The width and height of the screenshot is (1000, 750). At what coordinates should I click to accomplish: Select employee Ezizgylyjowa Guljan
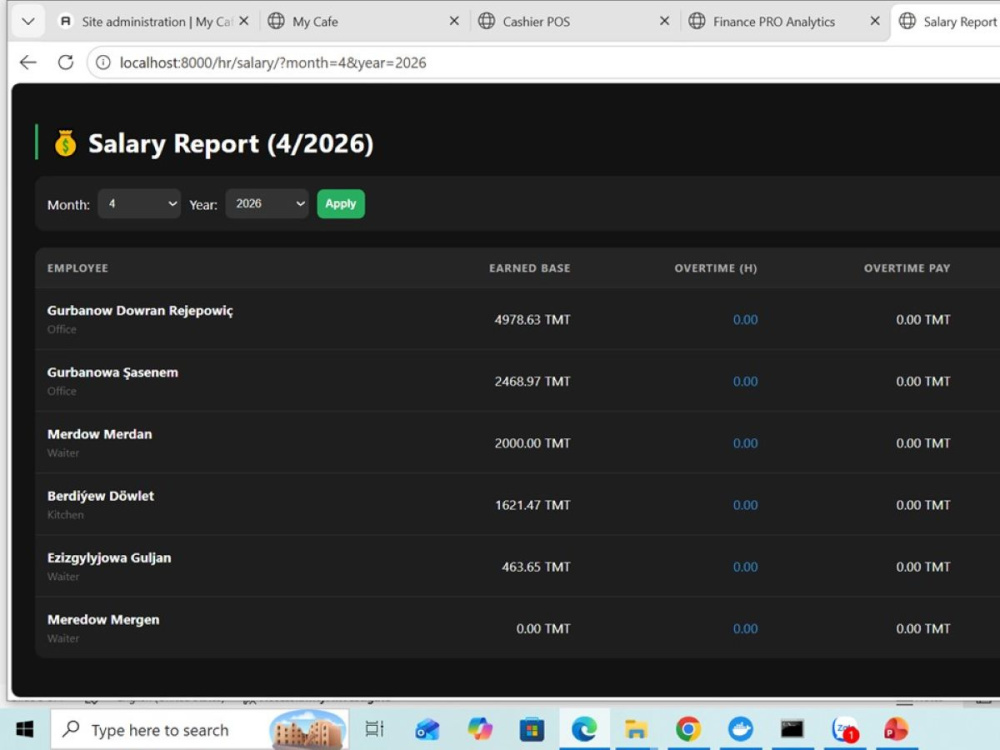[109, 558]
